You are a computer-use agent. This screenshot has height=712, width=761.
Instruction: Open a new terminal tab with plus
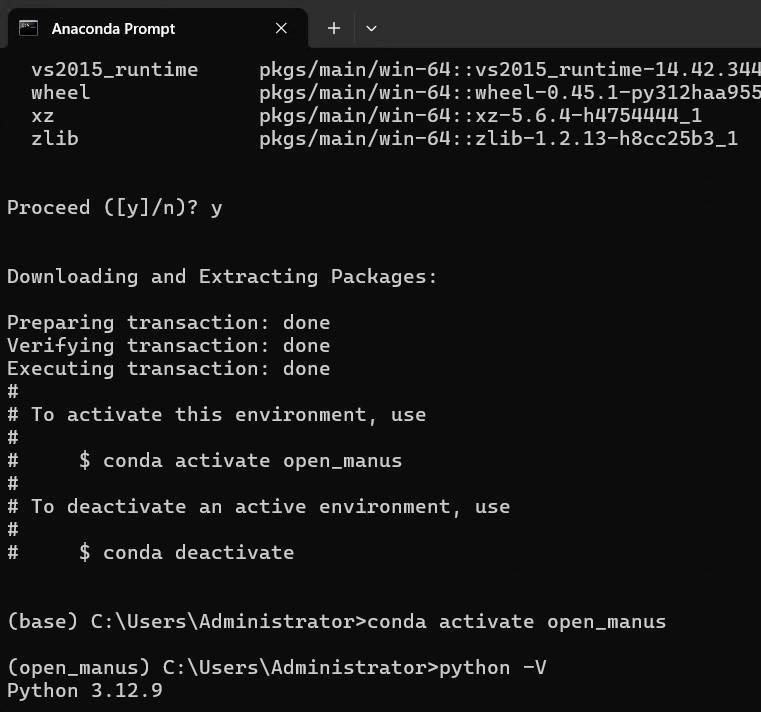click(x=334, y=29)
